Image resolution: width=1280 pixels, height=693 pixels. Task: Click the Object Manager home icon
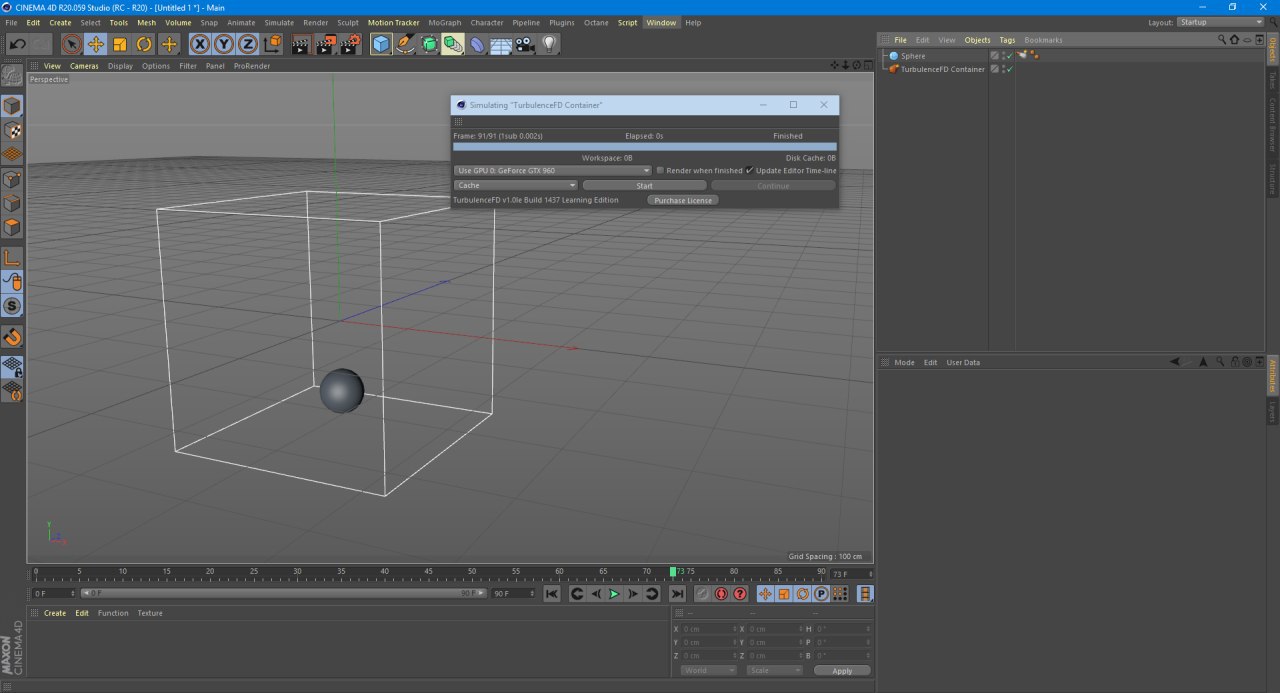click(1234, 40)
